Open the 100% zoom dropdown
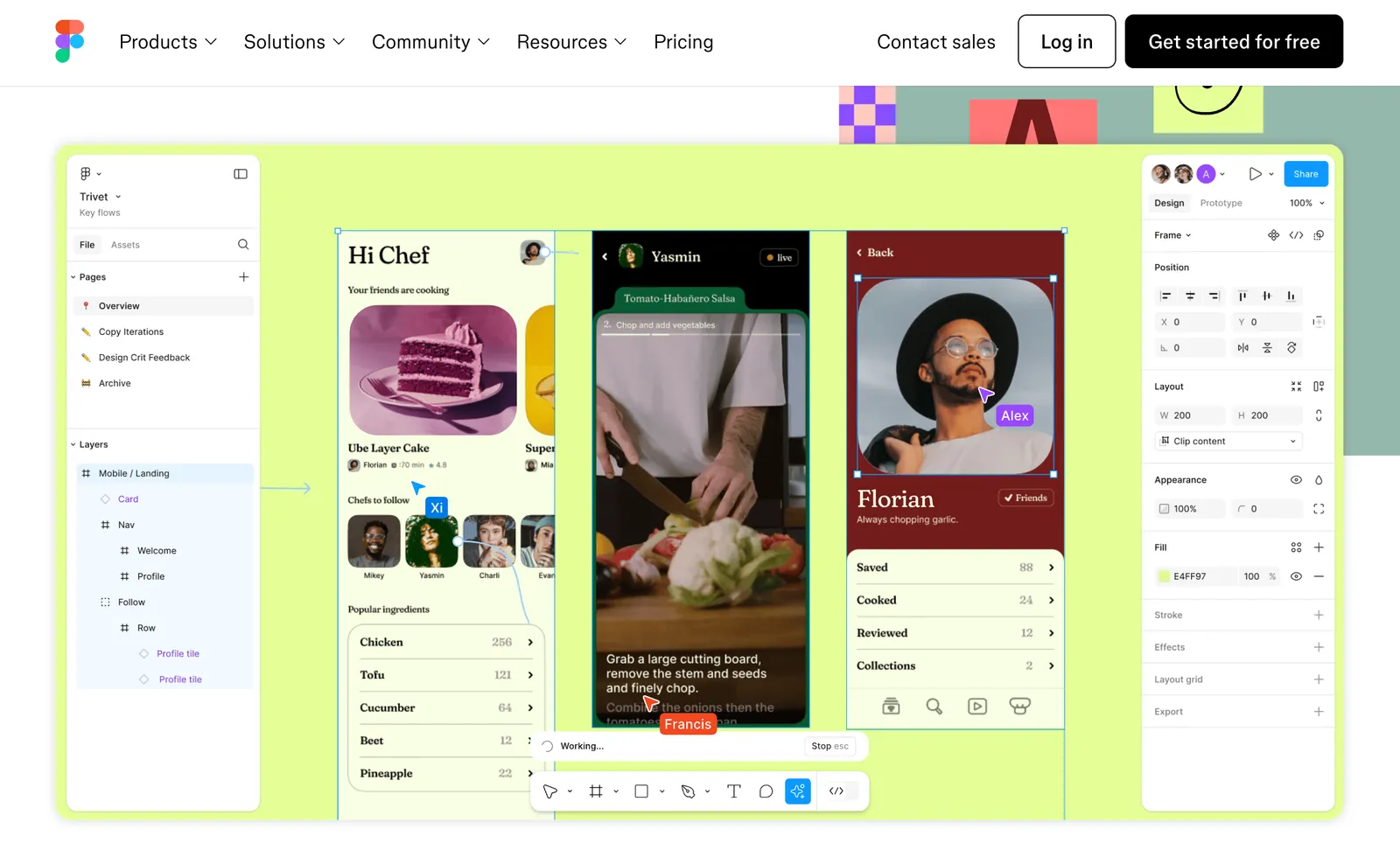This screenshot has width=1400, height=864. 1306,203
